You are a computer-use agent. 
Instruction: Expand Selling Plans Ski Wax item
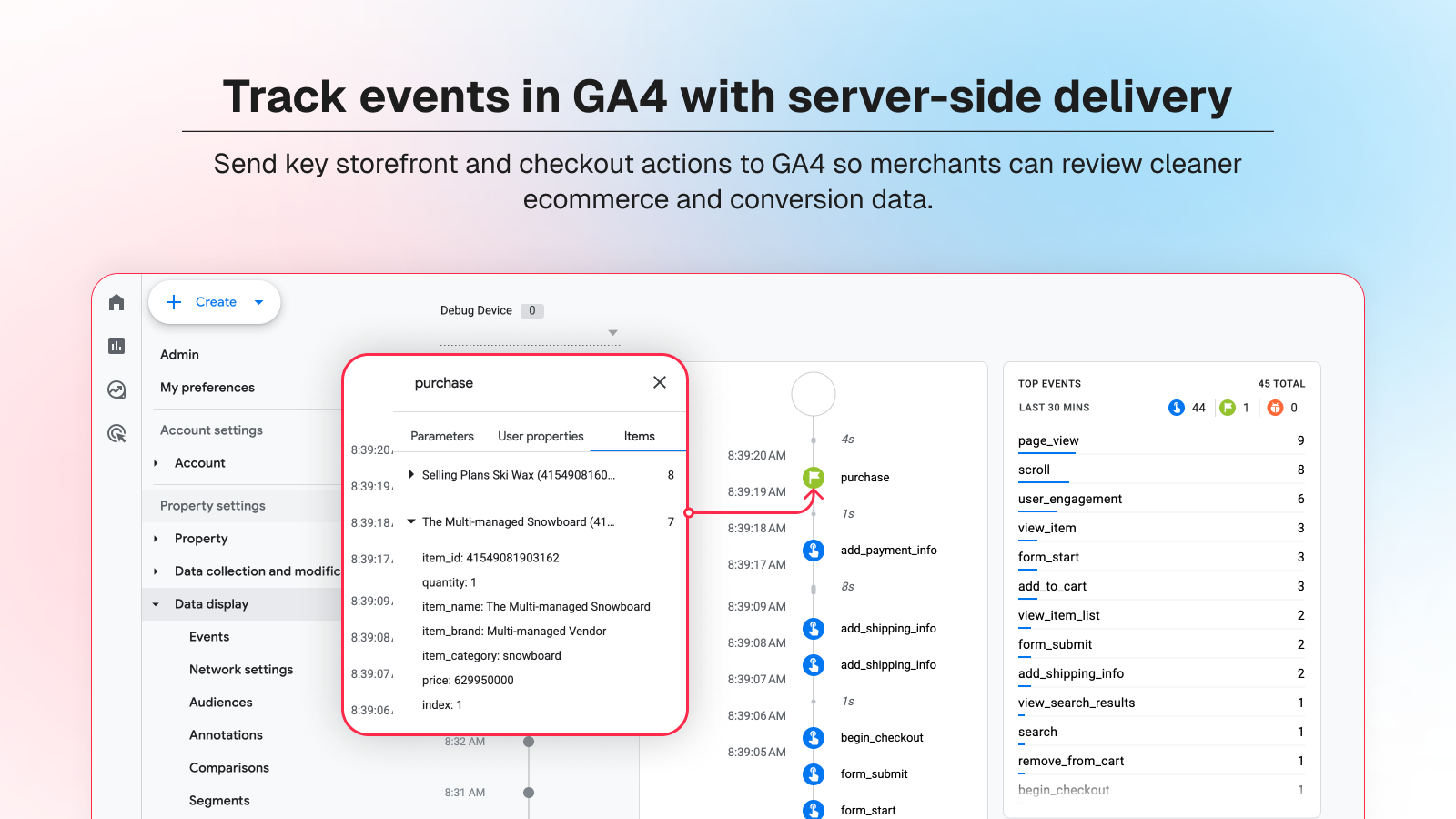[411, 474]
